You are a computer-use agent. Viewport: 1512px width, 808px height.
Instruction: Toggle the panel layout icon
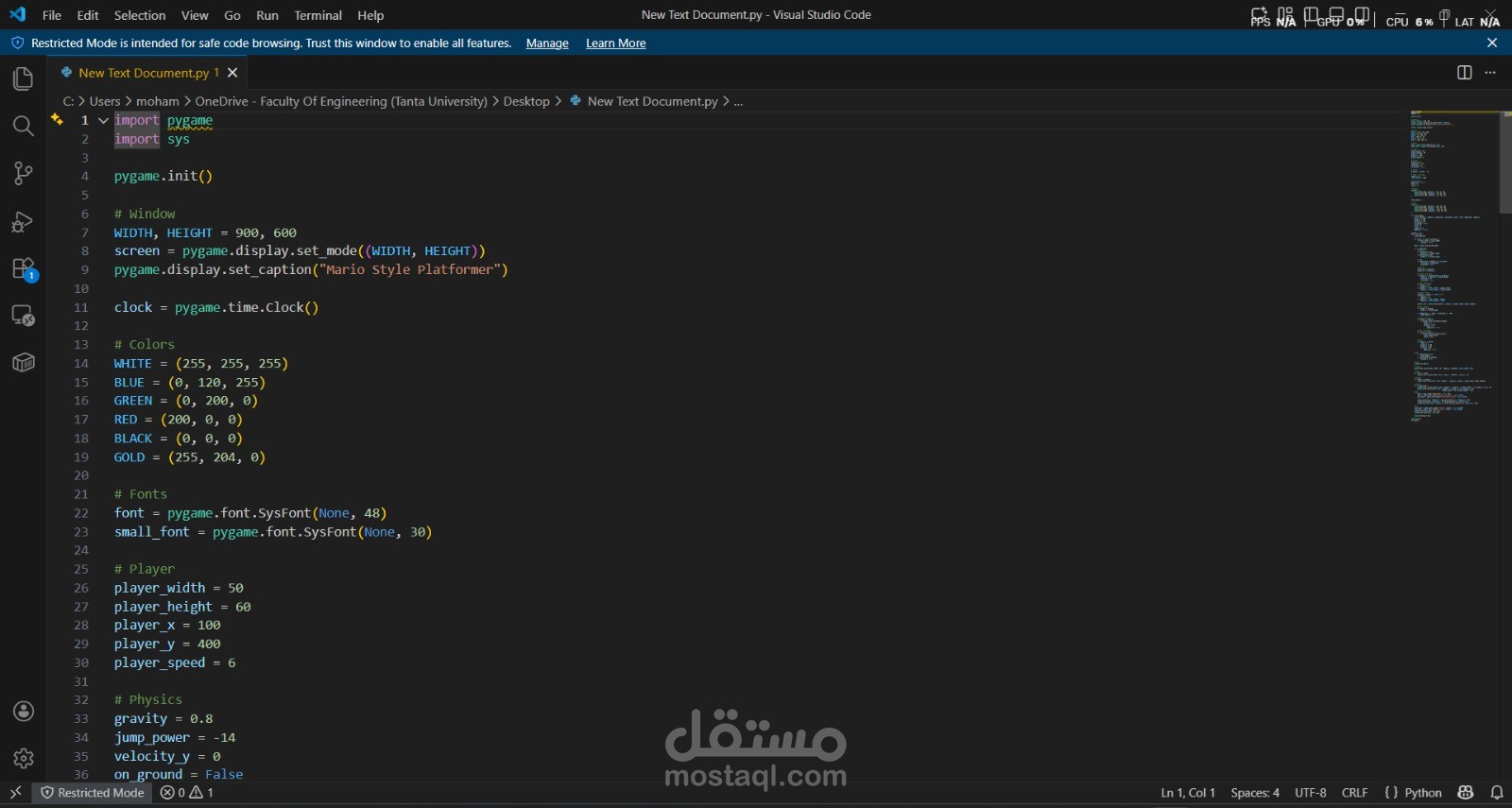pyautogui.click(x=1336, y=14)
